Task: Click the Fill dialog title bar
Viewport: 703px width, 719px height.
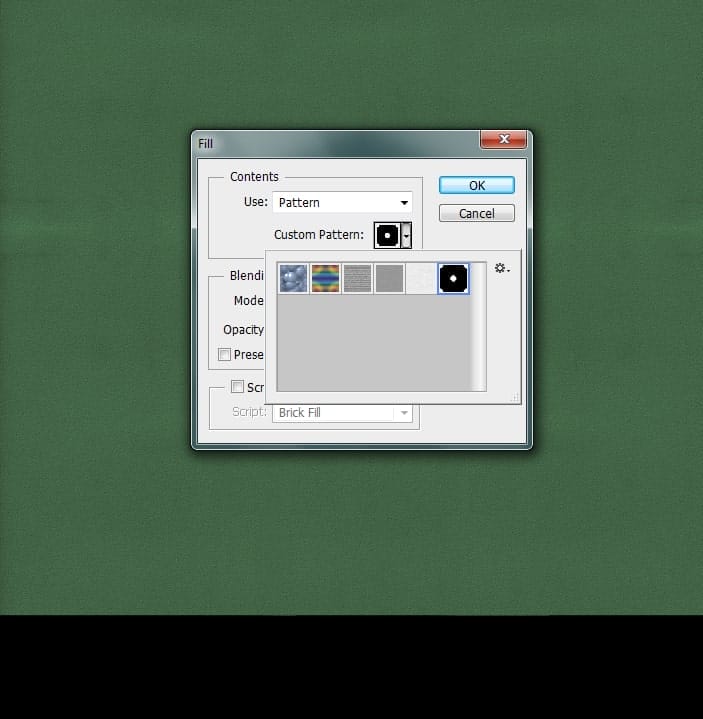Action: click(330, 143)
